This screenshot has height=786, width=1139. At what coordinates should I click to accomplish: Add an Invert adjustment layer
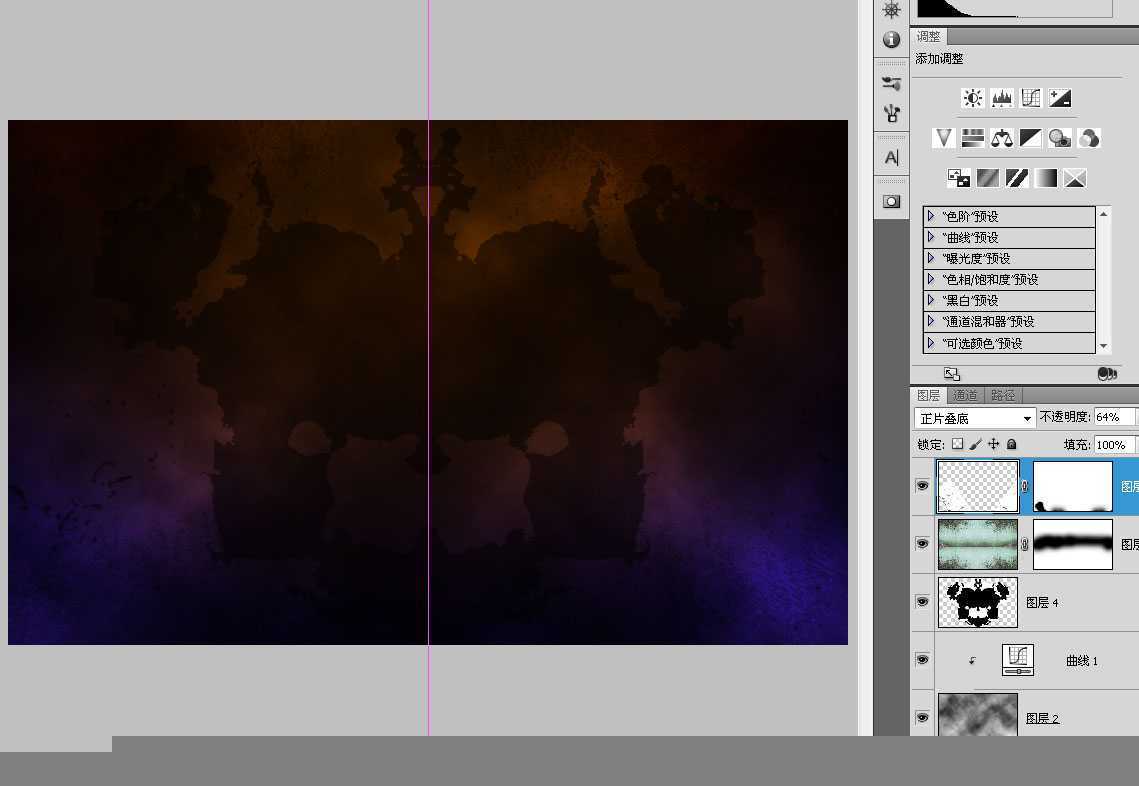click(x=959, y=178)
